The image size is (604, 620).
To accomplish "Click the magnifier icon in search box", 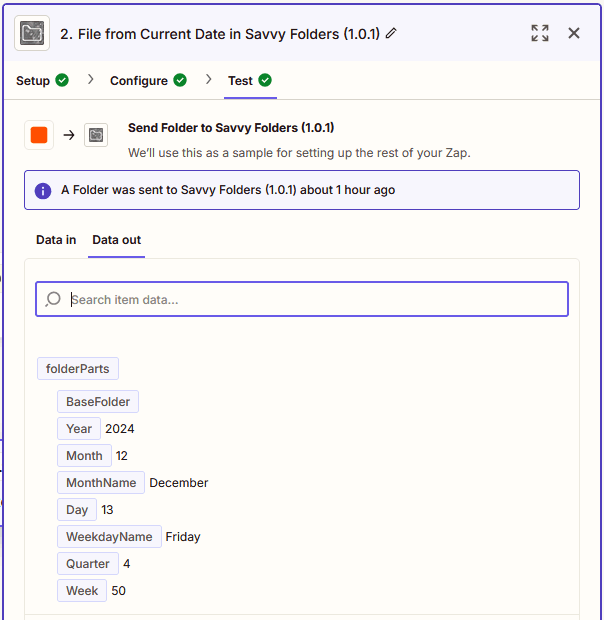I will pos(53,299).
